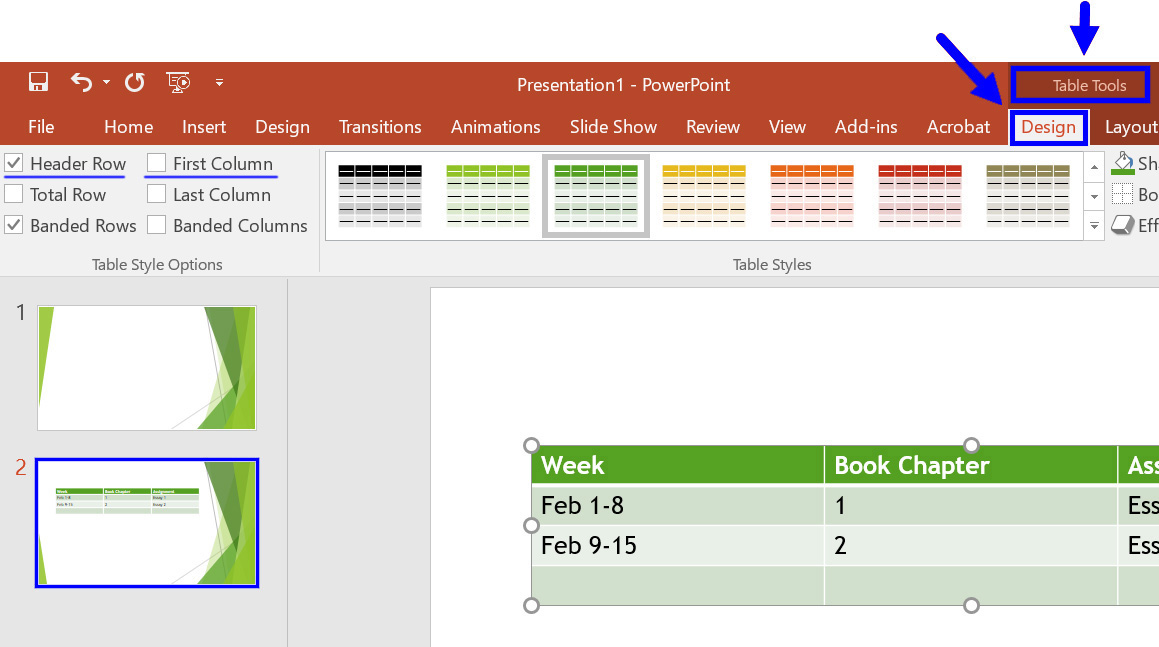This screenshot has height=647, width=1159.
Task: Turn on Banded Columns
Action: tap(157, 225)
